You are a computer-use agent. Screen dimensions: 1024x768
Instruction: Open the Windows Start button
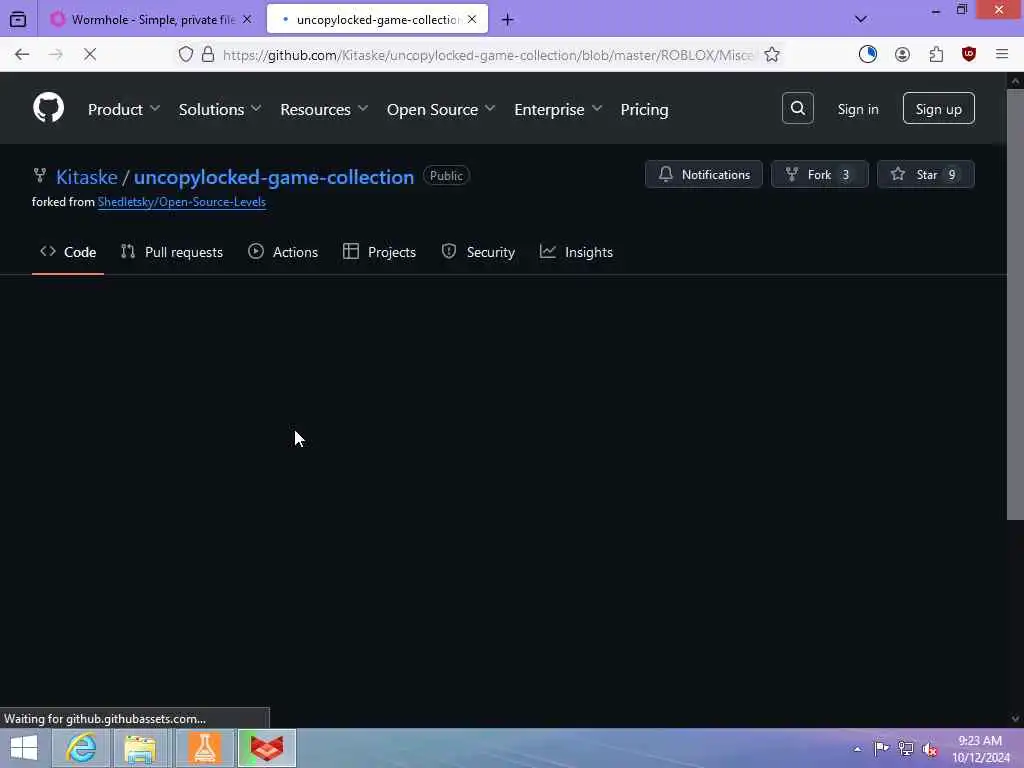(x=24, y=748)
